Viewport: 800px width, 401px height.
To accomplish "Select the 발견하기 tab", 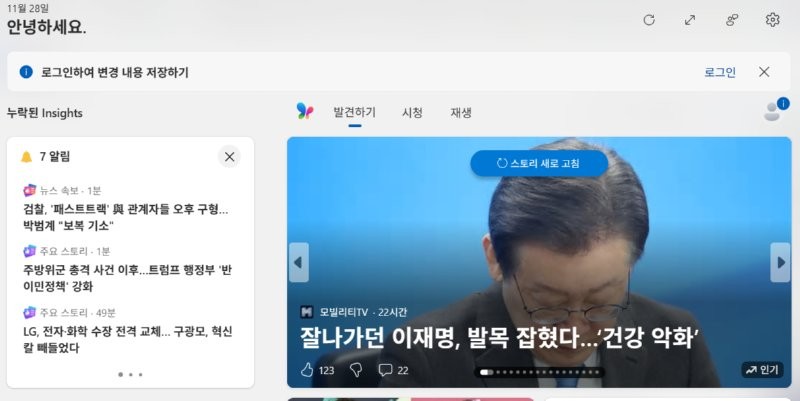I will [x=355, y=113].
